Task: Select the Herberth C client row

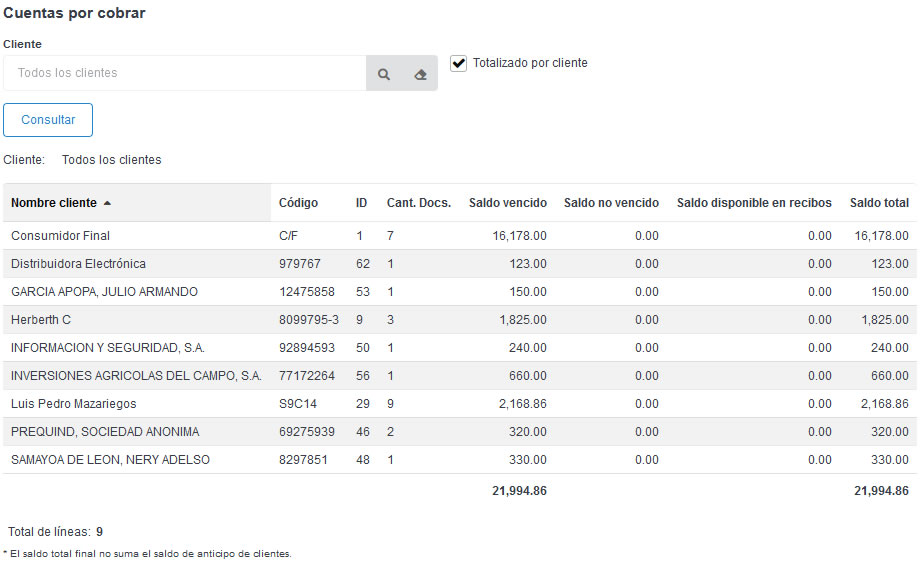Action: coord(41,320)
